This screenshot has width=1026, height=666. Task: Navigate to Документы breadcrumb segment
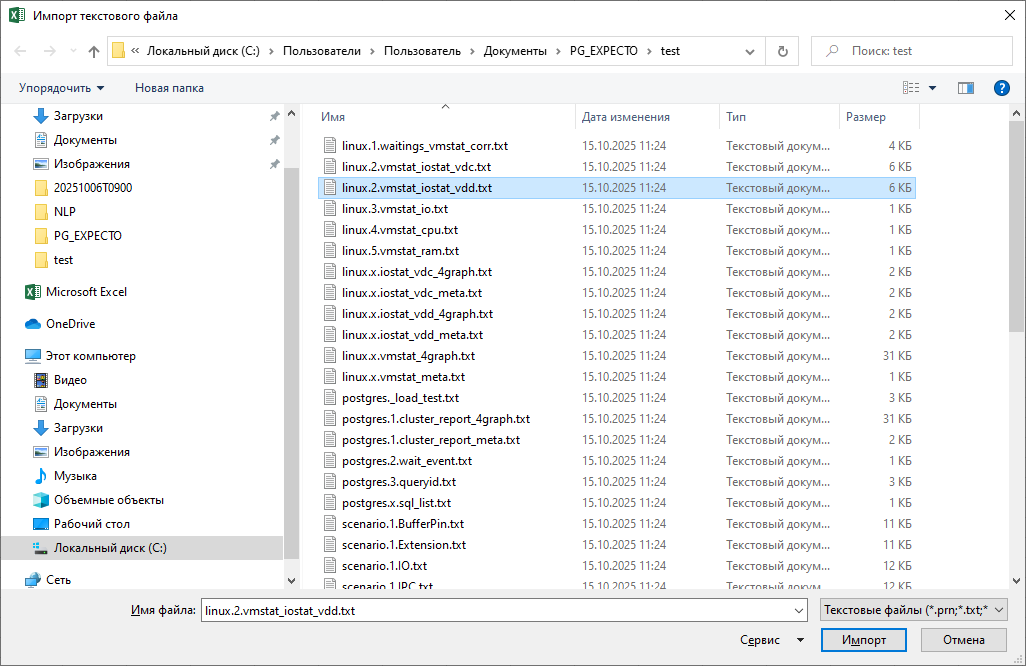pos(515,51)
